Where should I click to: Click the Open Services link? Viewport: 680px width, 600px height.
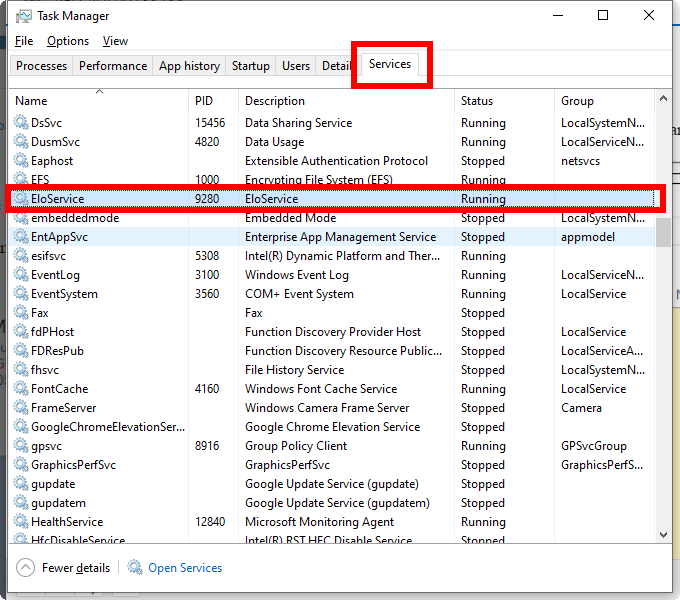pyautogui.click(x=185, y=568)
